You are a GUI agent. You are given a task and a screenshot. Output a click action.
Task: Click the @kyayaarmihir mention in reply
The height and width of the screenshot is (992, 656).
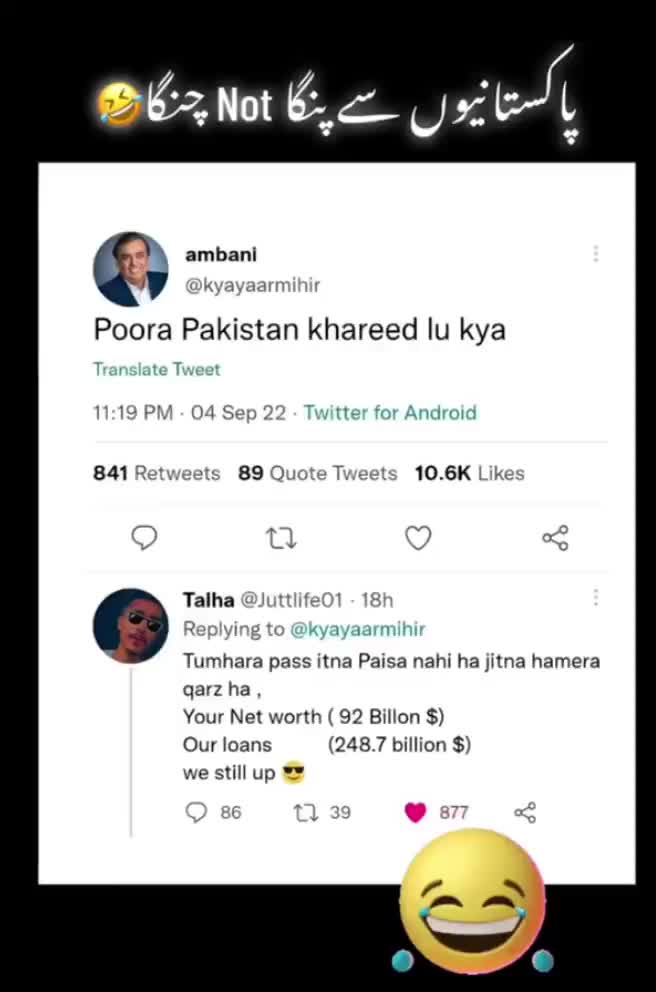357,628
